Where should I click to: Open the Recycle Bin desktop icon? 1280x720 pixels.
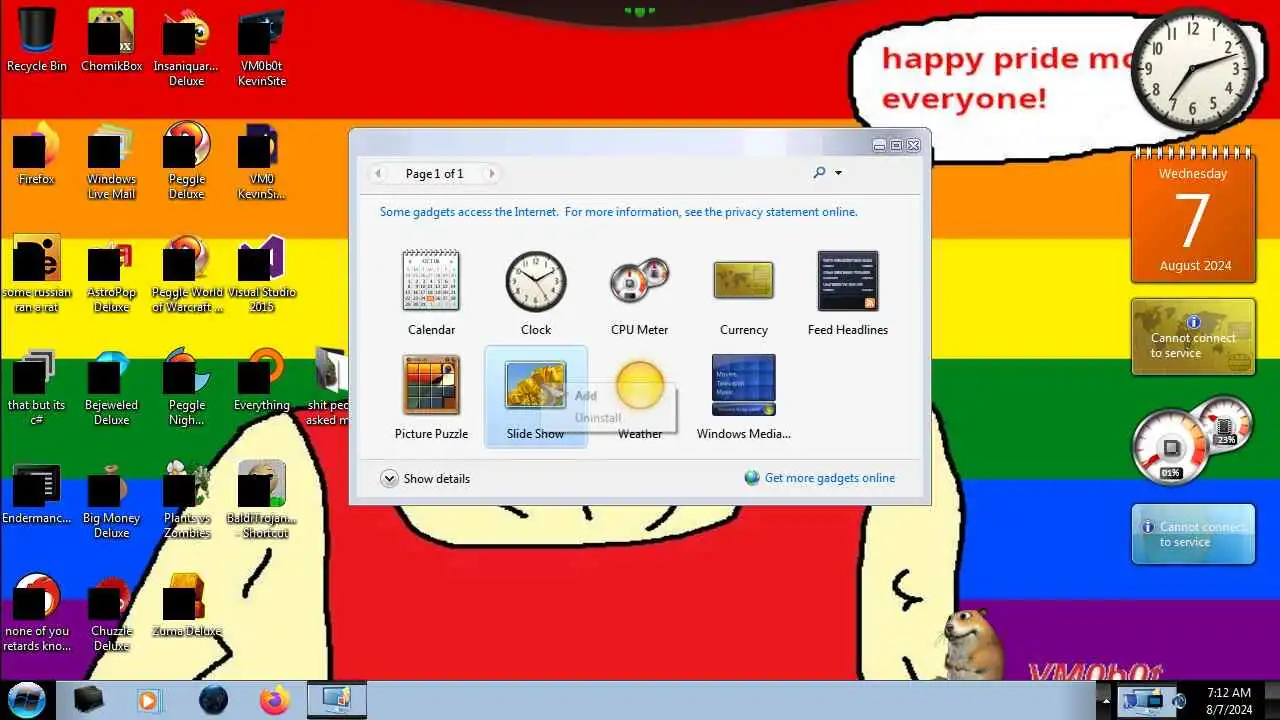pos(37,41)
